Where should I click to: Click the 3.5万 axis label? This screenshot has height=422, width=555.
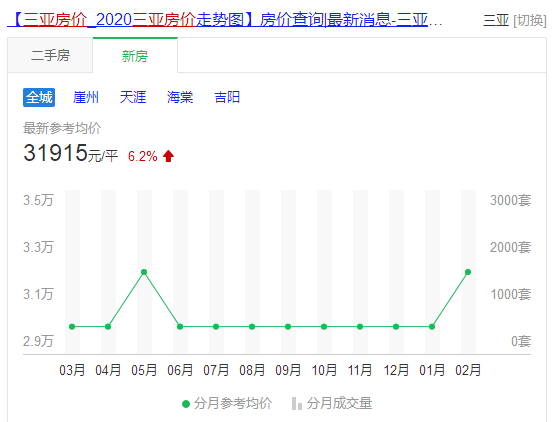[x=38, y=200]
